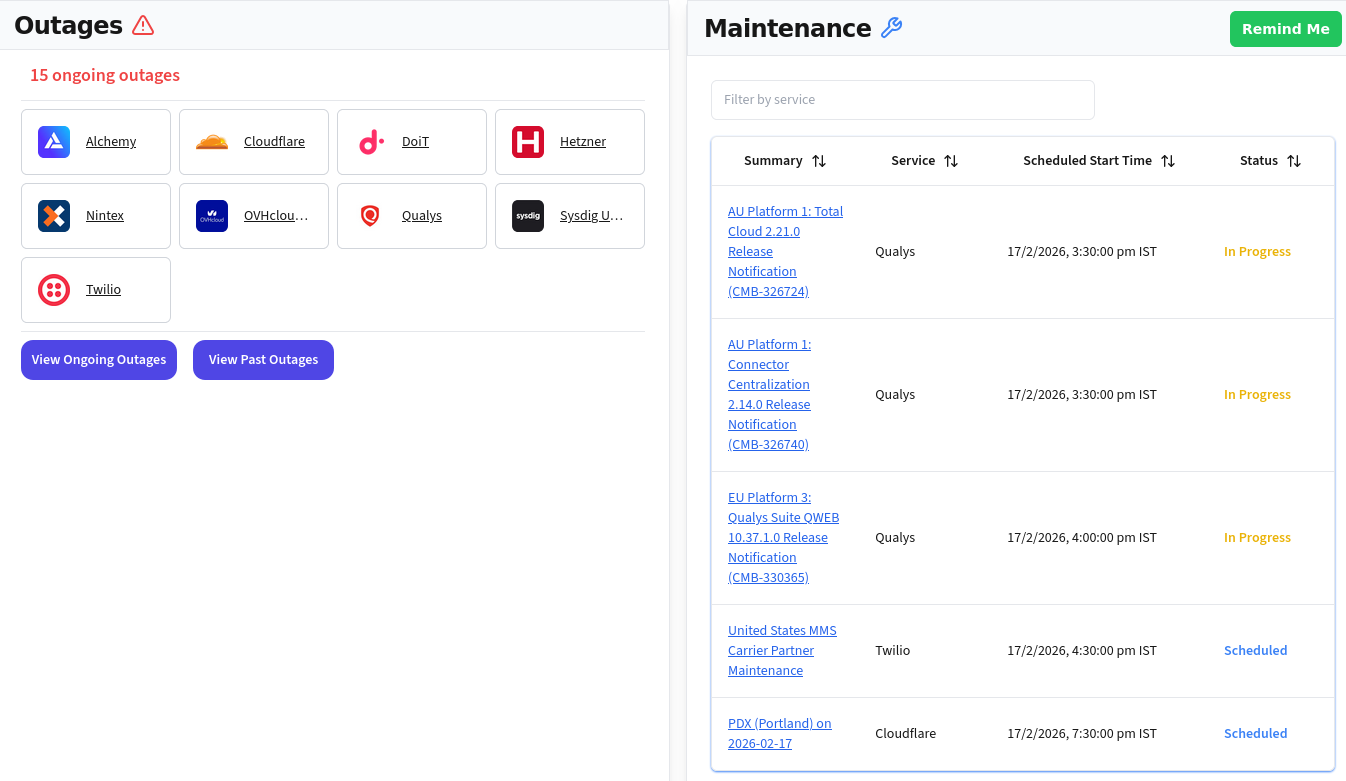Click the Cloudflare cloud logo icon
Image resolution: width=1346 pixels, height=781 pixels.
tap(212, 142)
